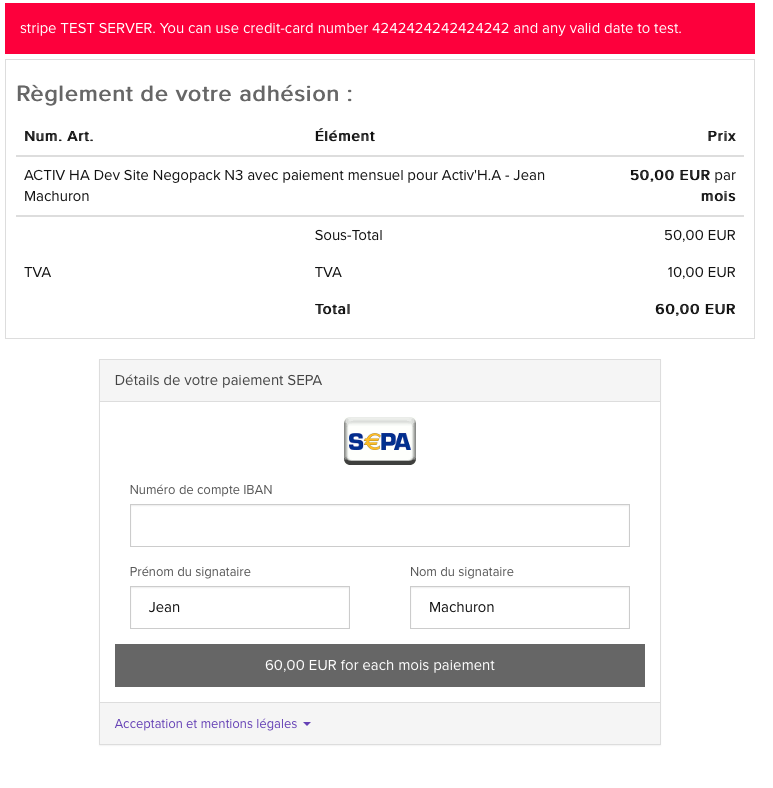Image resolution: width=773 pixels, height=788 pixels.
Task: Click the Élément column header
Action: coord(345,136)
